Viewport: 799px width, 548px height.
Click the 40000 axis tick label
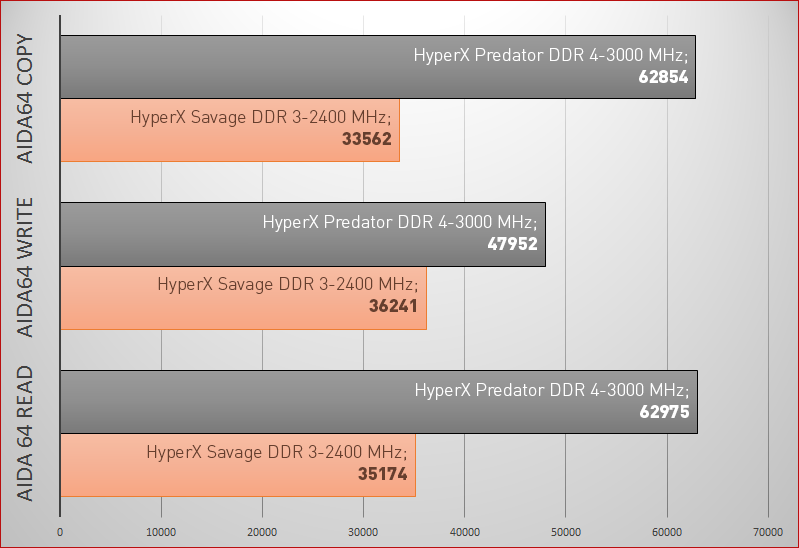(x=465, y=533)
